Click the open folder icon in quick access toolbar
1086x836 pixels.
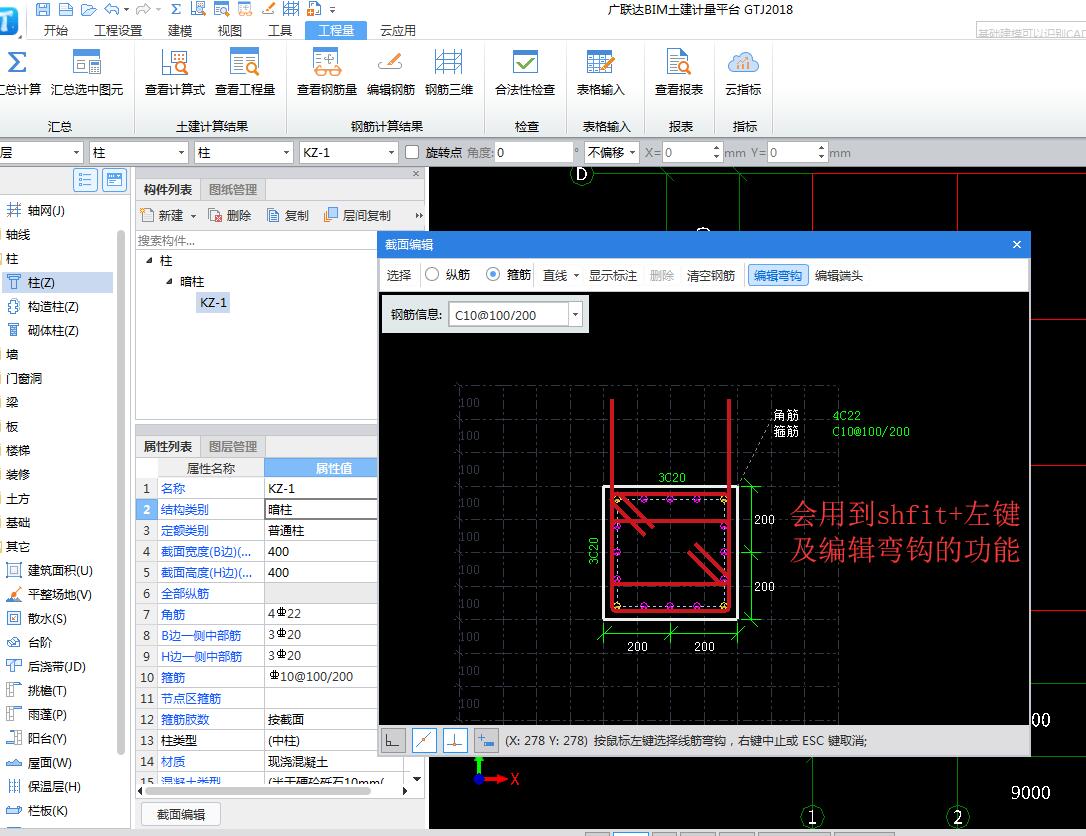(88, 9)
